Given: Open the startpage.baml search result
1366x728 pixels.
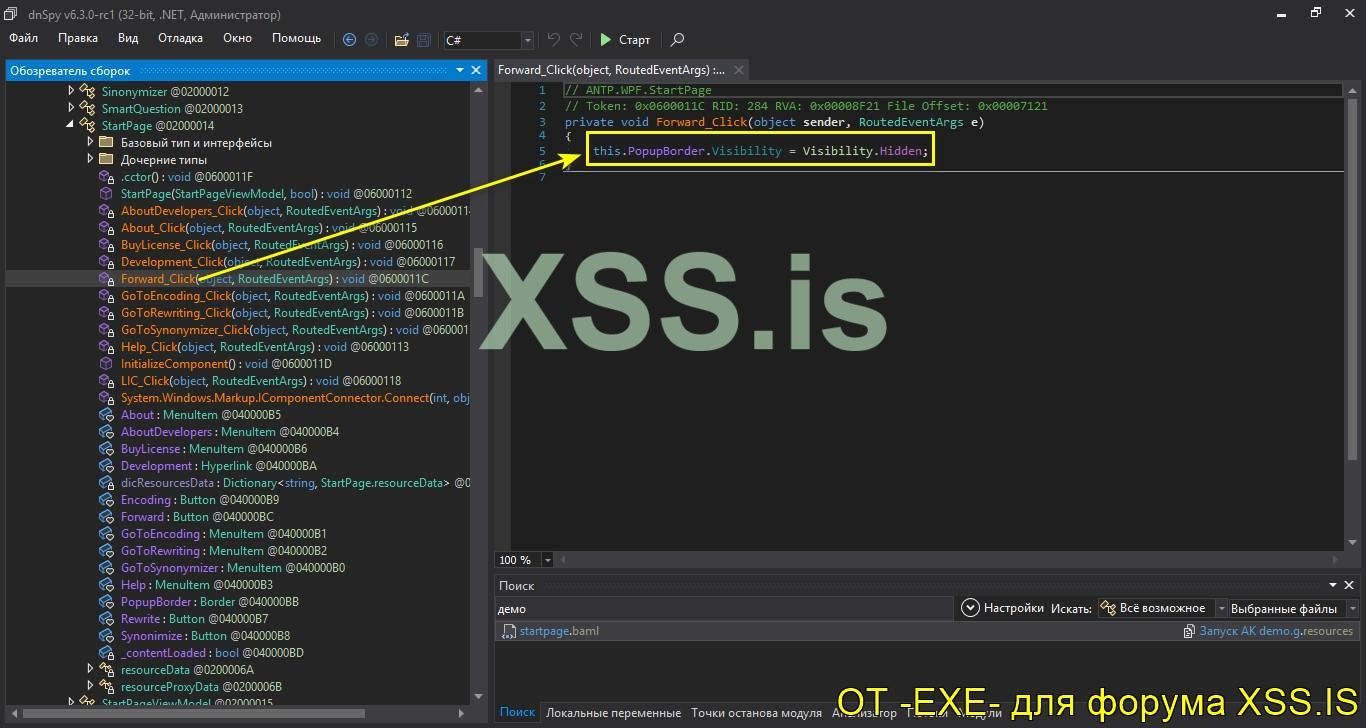Looking at the screenshot, I should [559, 631].
